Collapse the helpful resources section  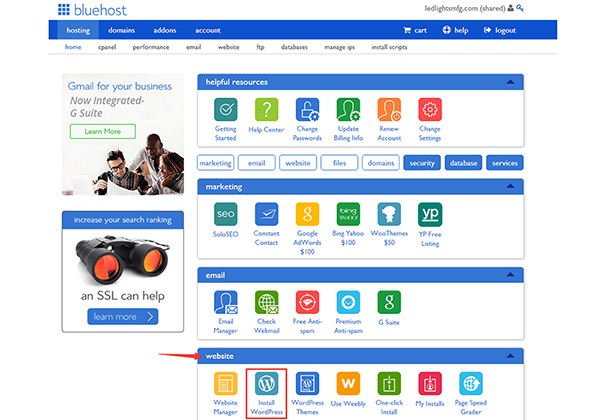coord(513,81)
